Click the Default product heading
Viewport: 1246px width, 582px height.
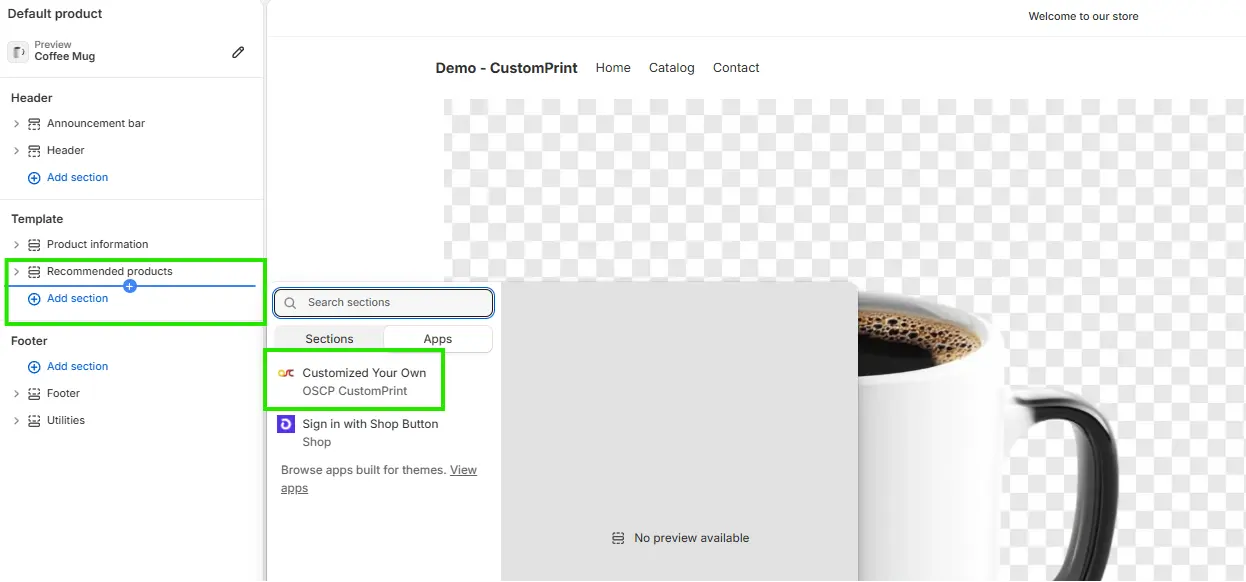pos(55,14)
